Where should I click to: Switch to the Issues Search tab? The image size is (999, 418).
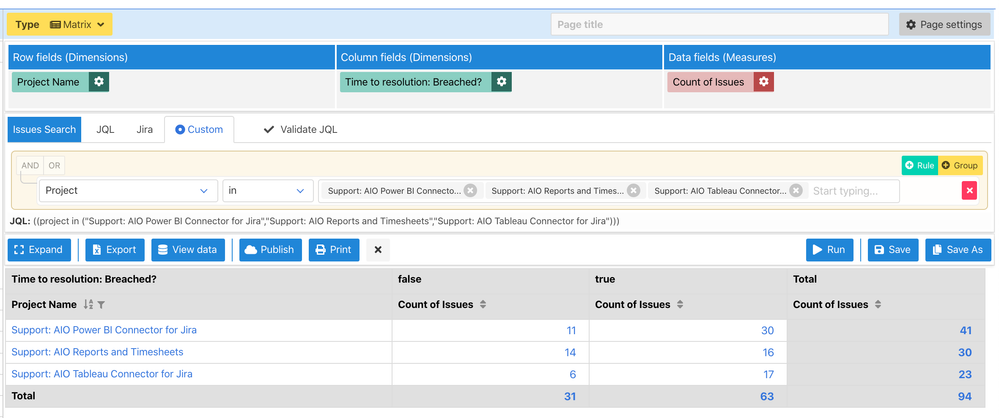coord(45,129)
